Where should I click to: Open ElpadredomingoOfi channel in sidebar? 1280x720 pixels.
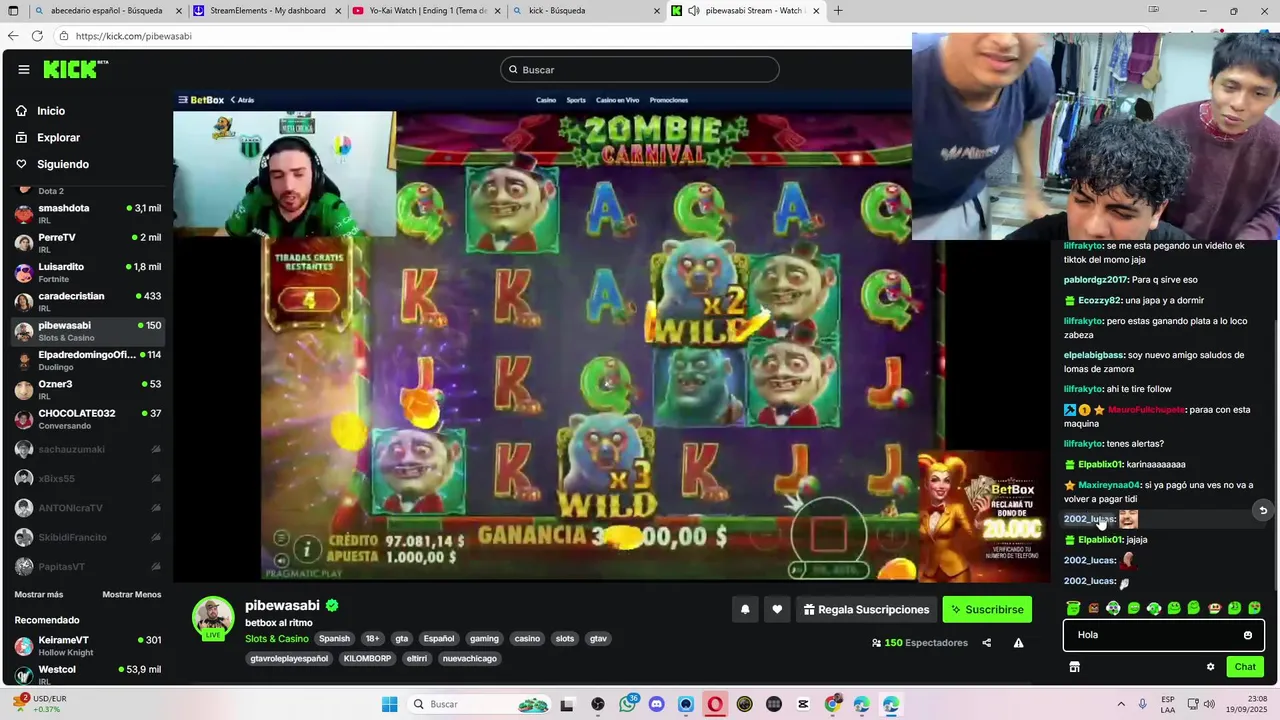pyautogui.click(x=88, y=360)
